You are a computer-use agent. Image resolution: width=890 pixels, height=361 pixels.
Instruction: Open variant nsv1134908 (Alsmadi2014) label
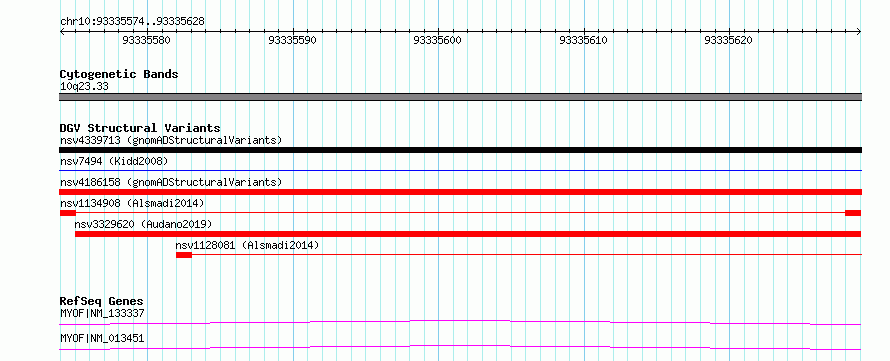click(x=132, y=203)
